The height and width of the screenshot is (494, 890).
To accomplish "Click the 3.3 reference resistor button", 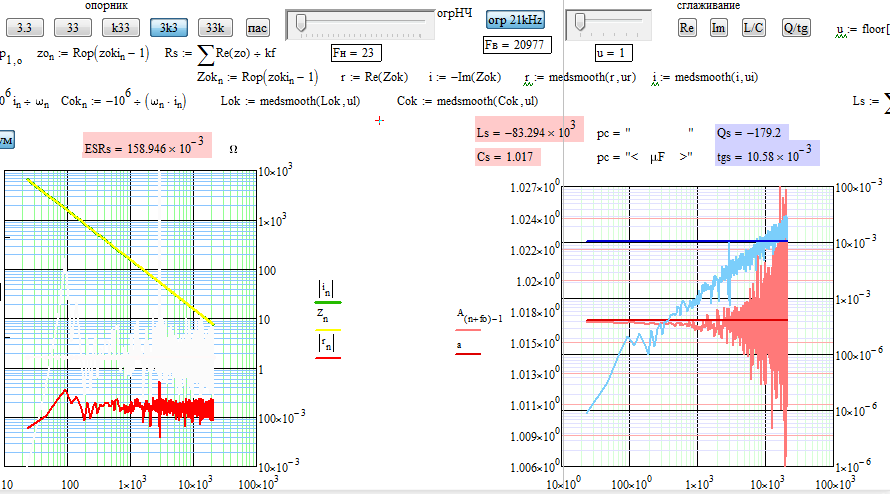I will 25,28.
